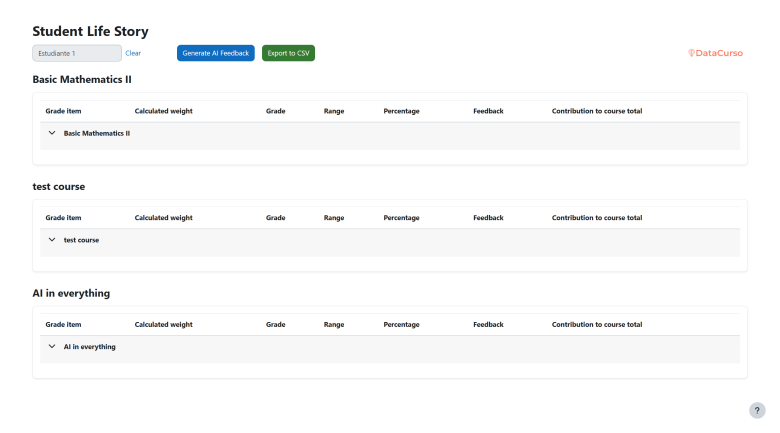Click Contribution to course total in Basic Mathematics table

tap(596, 111)
